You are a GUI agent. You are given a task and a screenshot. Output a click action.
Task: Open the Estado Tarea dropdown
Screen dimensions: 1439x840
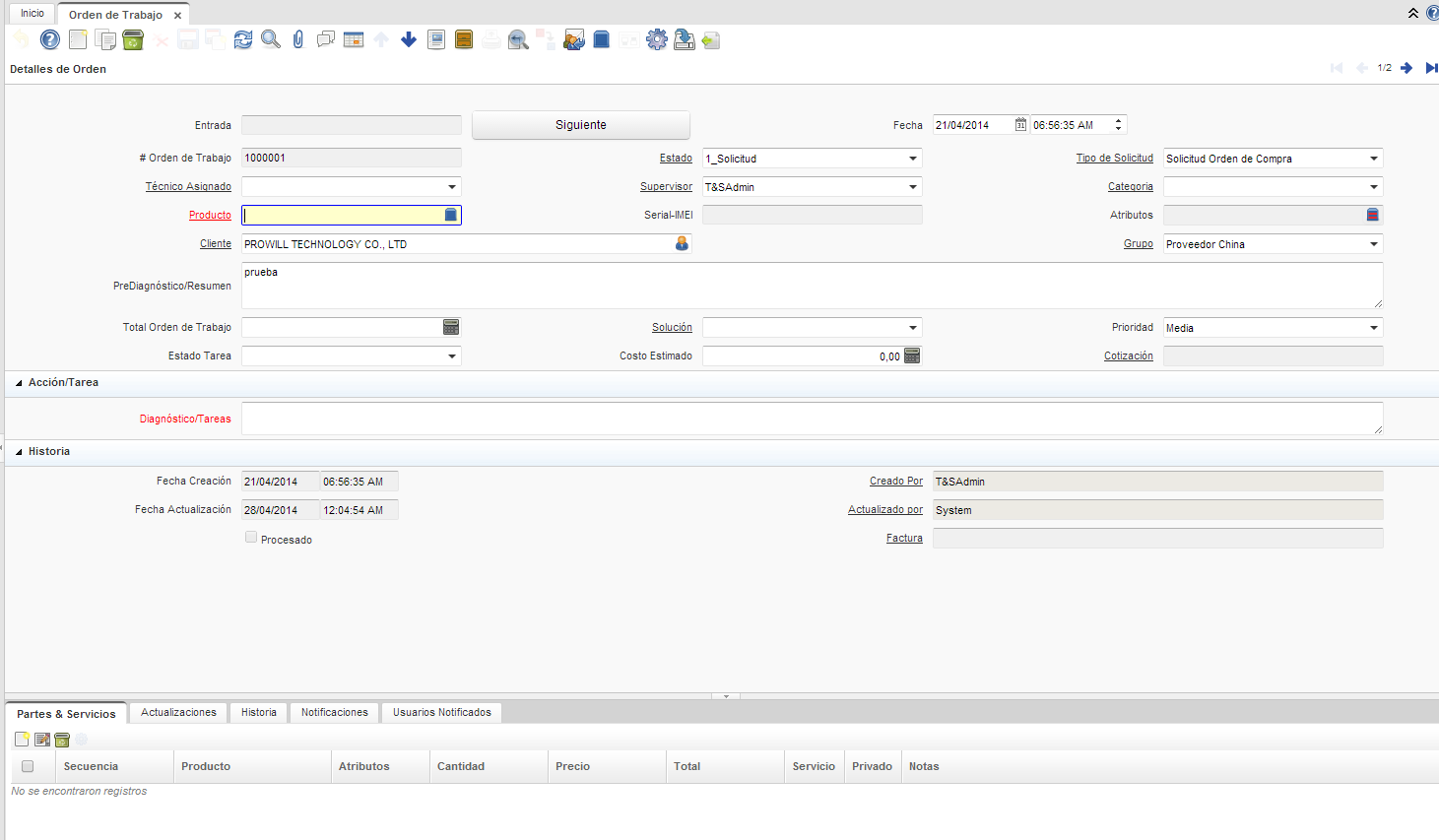[452, 356]
